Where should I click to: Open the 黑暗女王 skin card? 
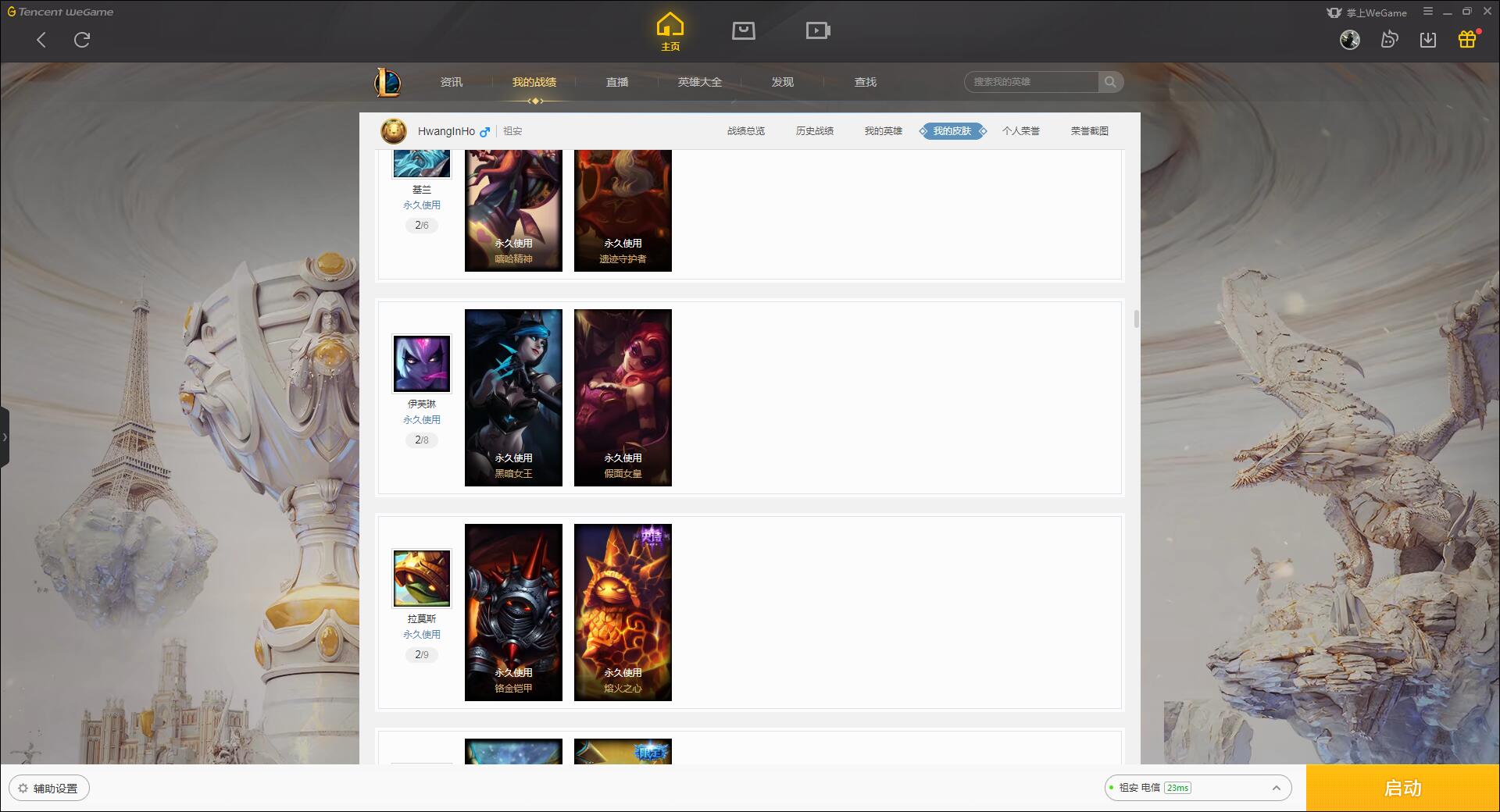[x=513, y=397]
